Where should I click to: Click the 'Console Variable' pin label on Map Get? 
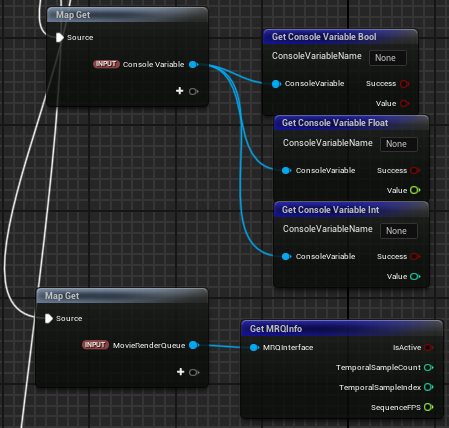153,64
